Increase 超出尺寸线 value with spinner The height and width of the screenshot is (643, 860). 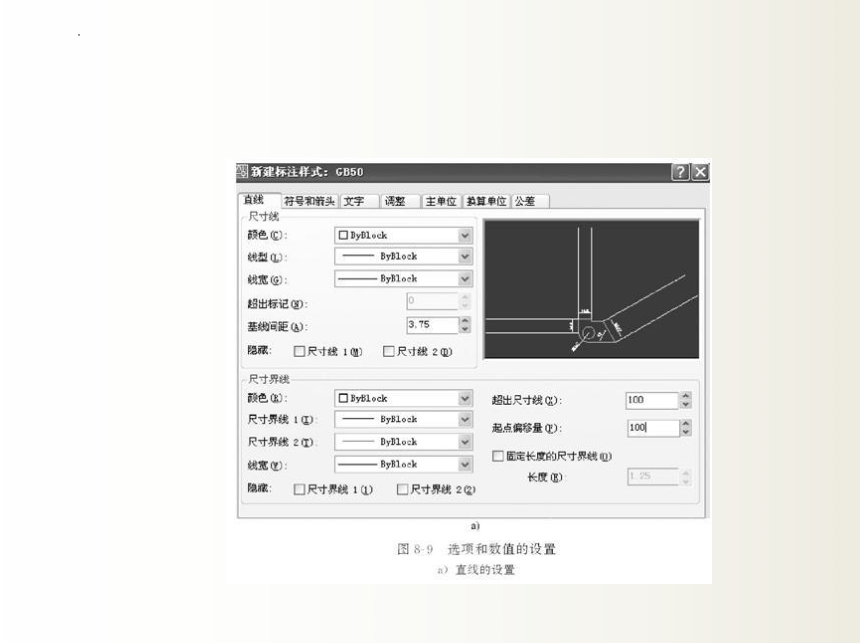(x=686, y=396)
